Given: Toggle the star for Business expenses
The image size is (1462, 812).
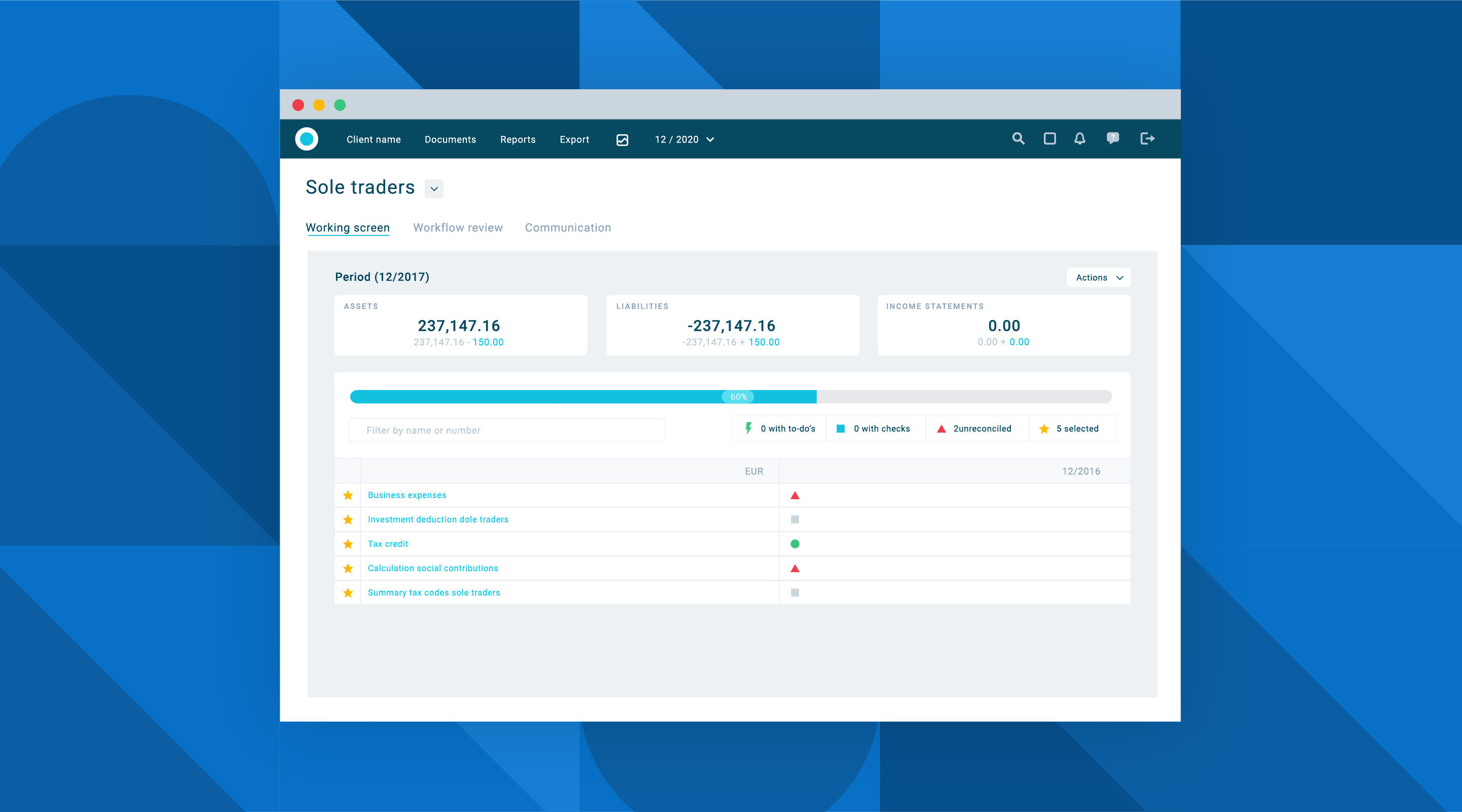Looking at the screenshot, I should pyautogui.click(x=348, y=495).
